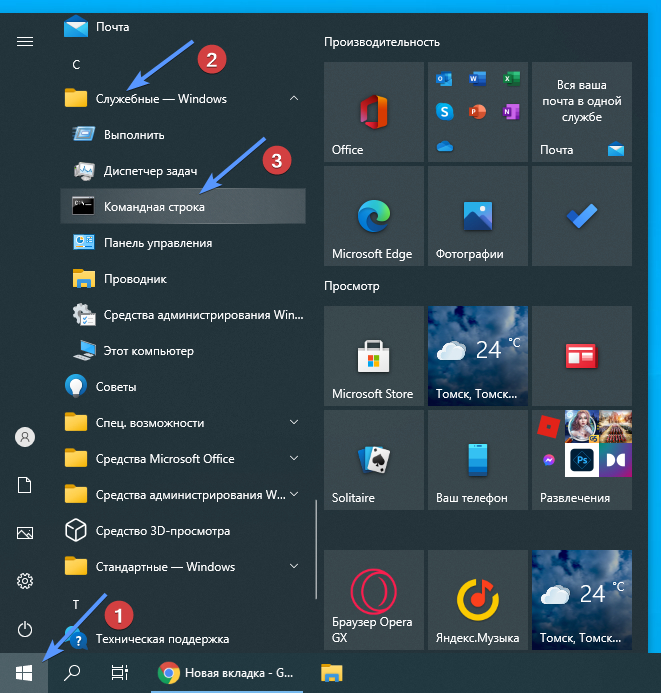Image resolution: width=661 pixels, height=693 pixels.
Task: Open the Фотографии tile
Action: pyautogui.click(x=478, y=216)
